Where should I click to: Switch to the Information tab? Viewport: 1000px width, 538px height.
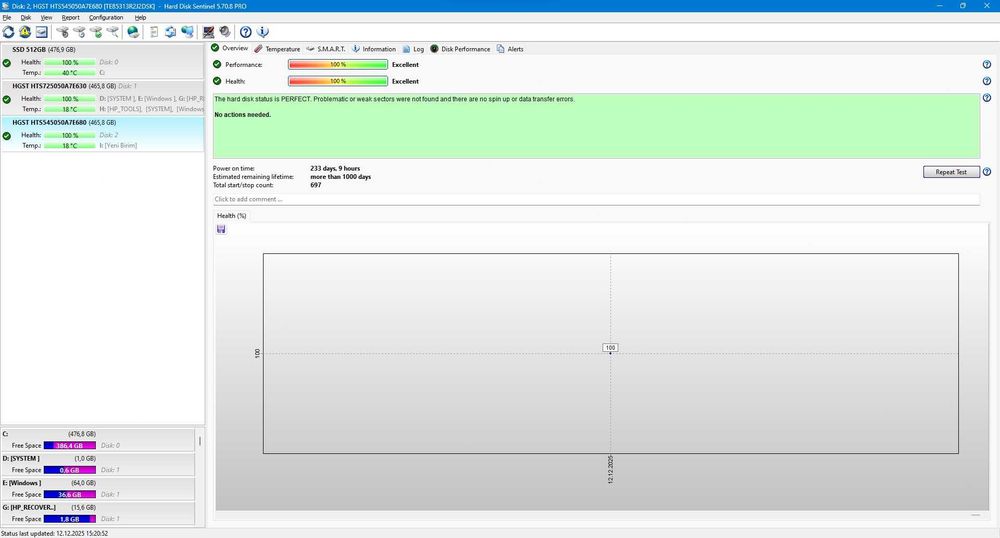point(374,49)
